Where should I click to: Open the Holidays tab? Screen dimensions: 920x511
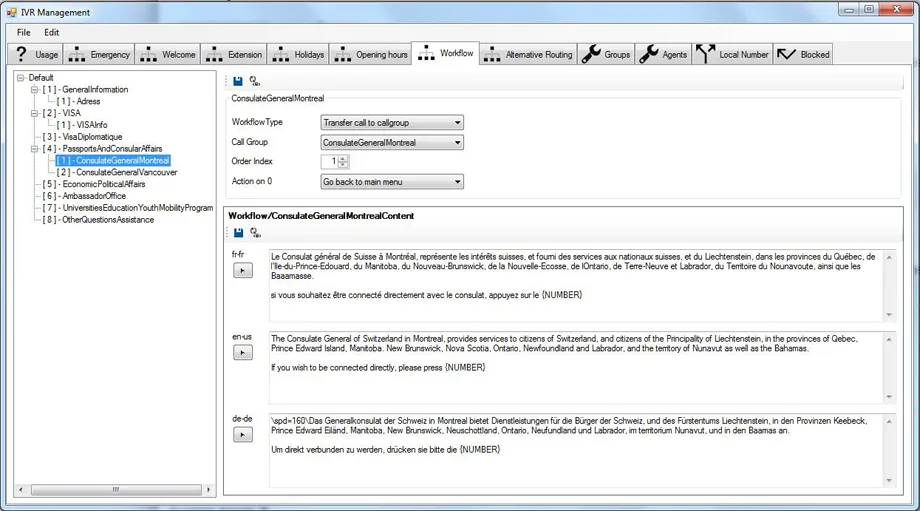click(x=298, y=55)
